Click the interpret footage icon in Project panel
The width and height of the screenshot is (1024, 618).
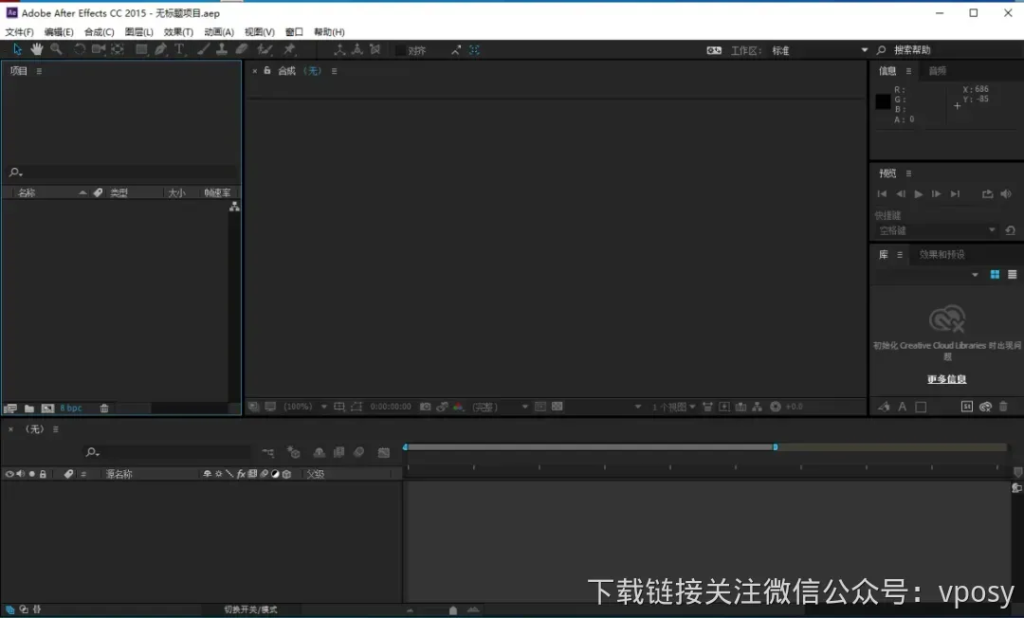10,408
